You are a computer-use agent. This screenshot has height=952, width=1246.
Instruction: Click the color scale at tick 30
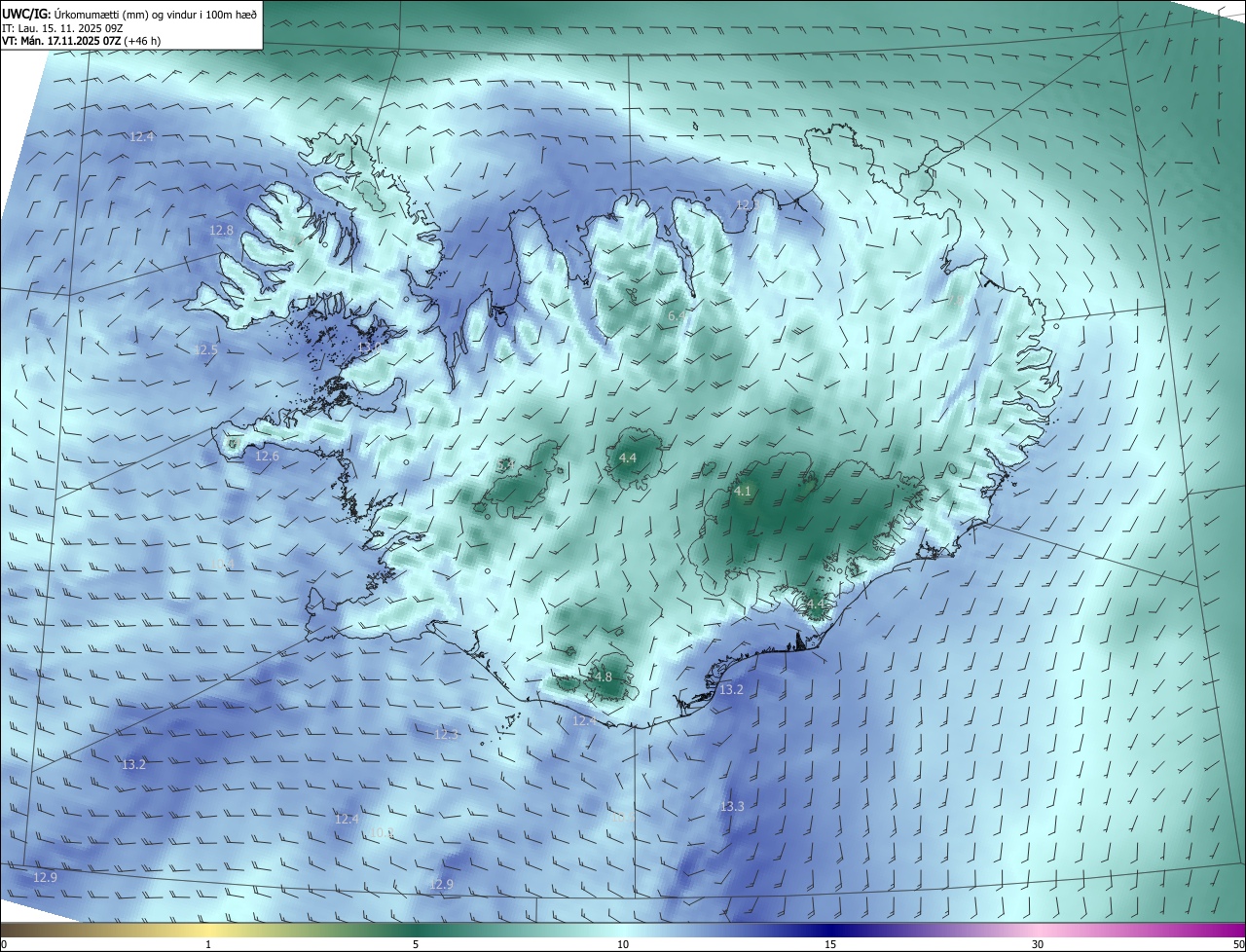(x=1038, y=944)
